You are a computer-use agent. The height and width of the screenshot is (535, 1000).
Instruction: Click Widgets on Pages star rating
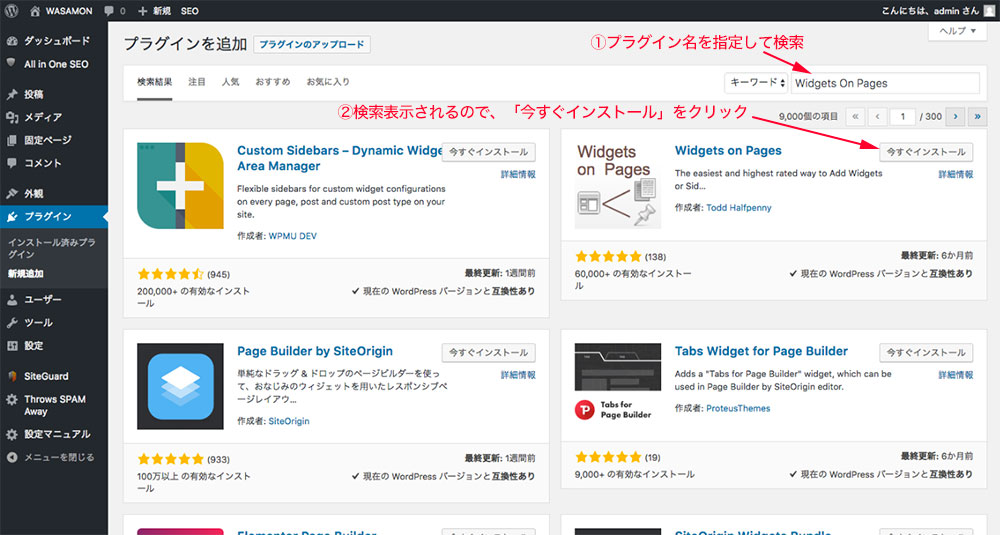[608, 256]
